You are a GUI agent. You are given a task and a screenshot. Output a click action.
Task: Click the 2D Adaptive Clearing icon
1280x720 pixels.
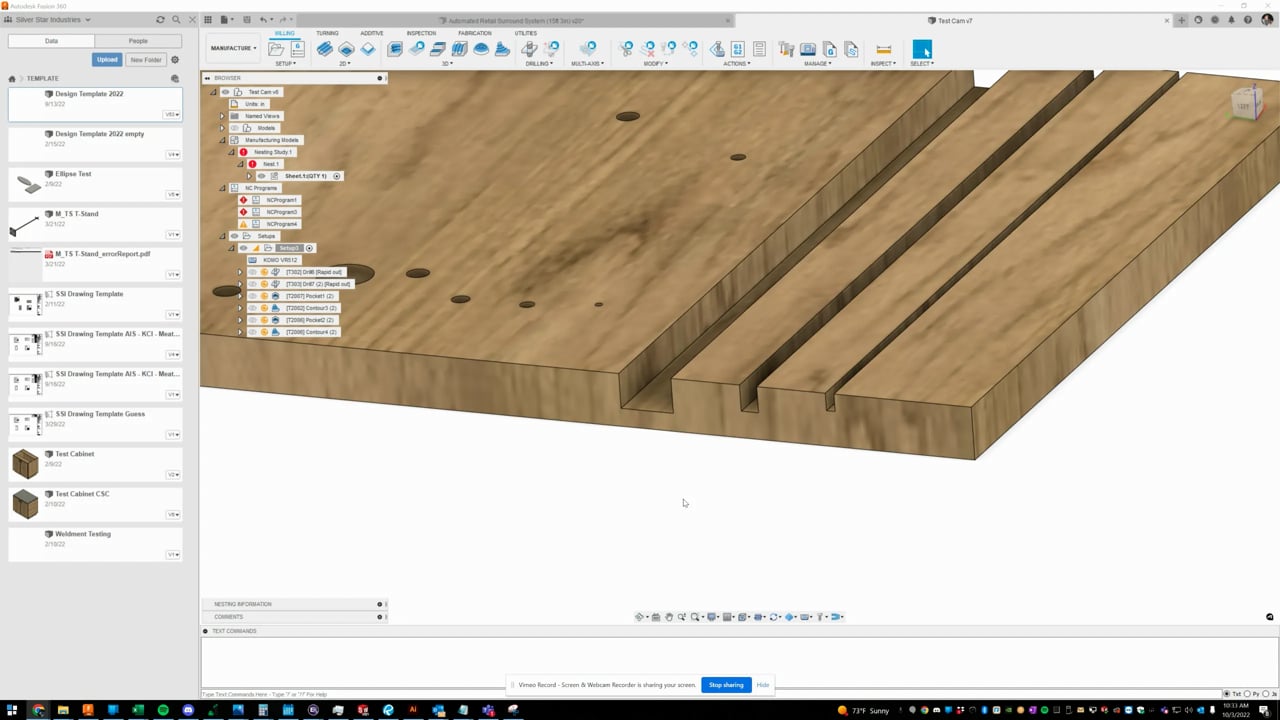(325, 49)
